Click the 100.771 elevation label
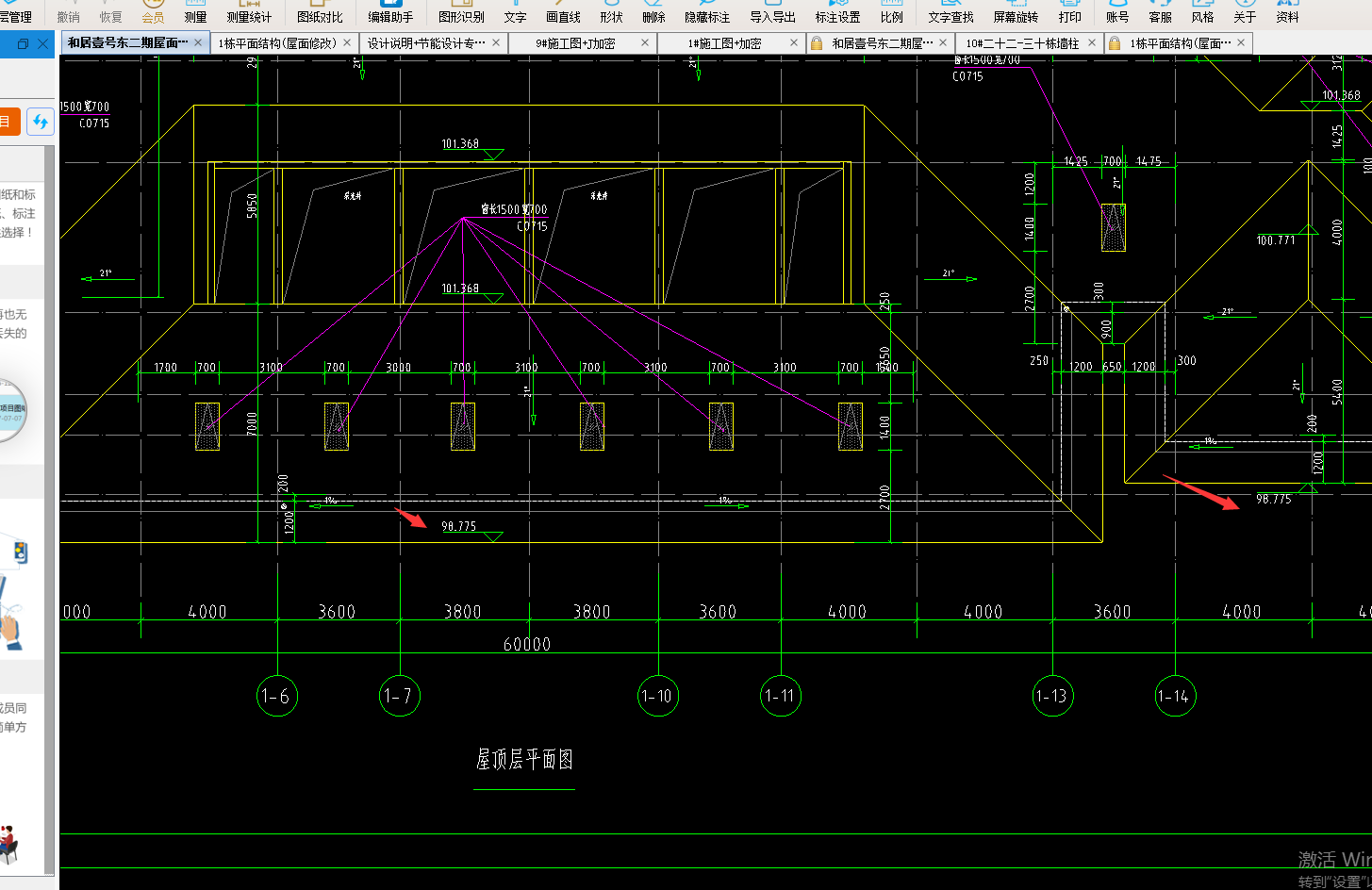The width and height of the screenshot is (1372, 890). (x=1276, y=240)
